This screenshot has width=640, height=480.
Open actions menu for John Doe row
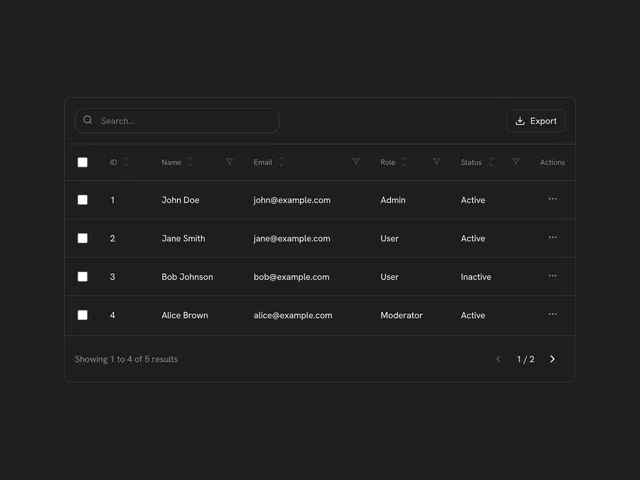[x=552, y=199]
